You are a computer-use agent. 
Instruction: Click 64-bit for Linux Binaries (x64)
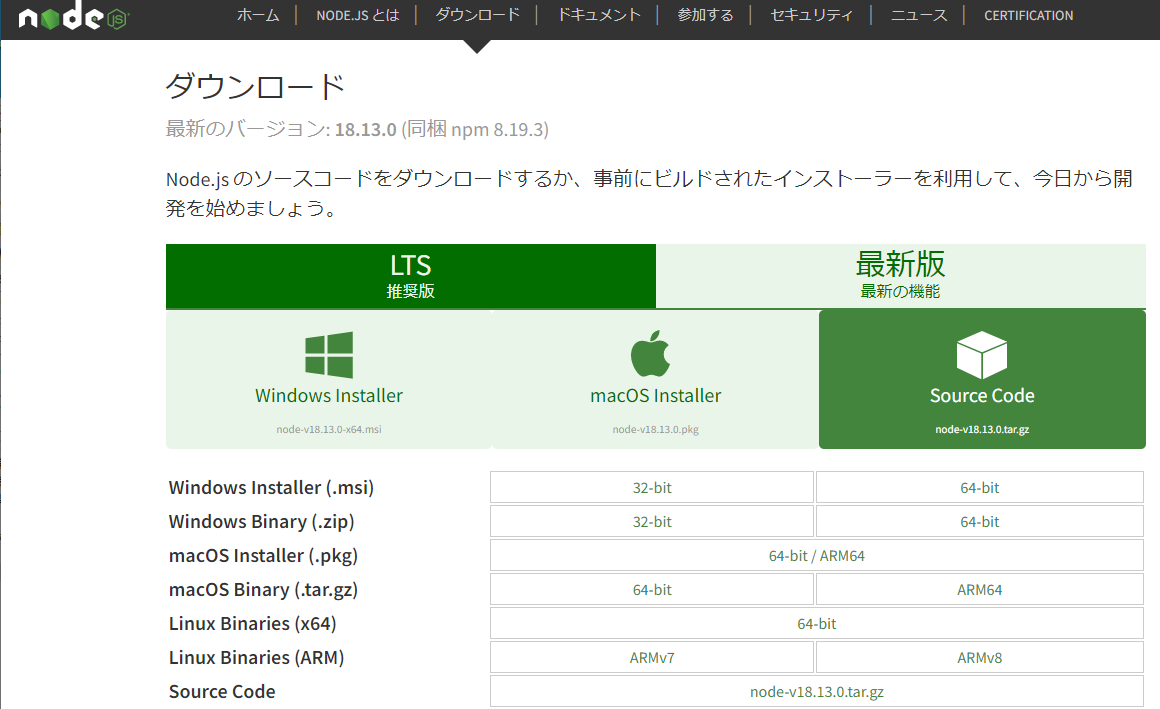point(817,624)
